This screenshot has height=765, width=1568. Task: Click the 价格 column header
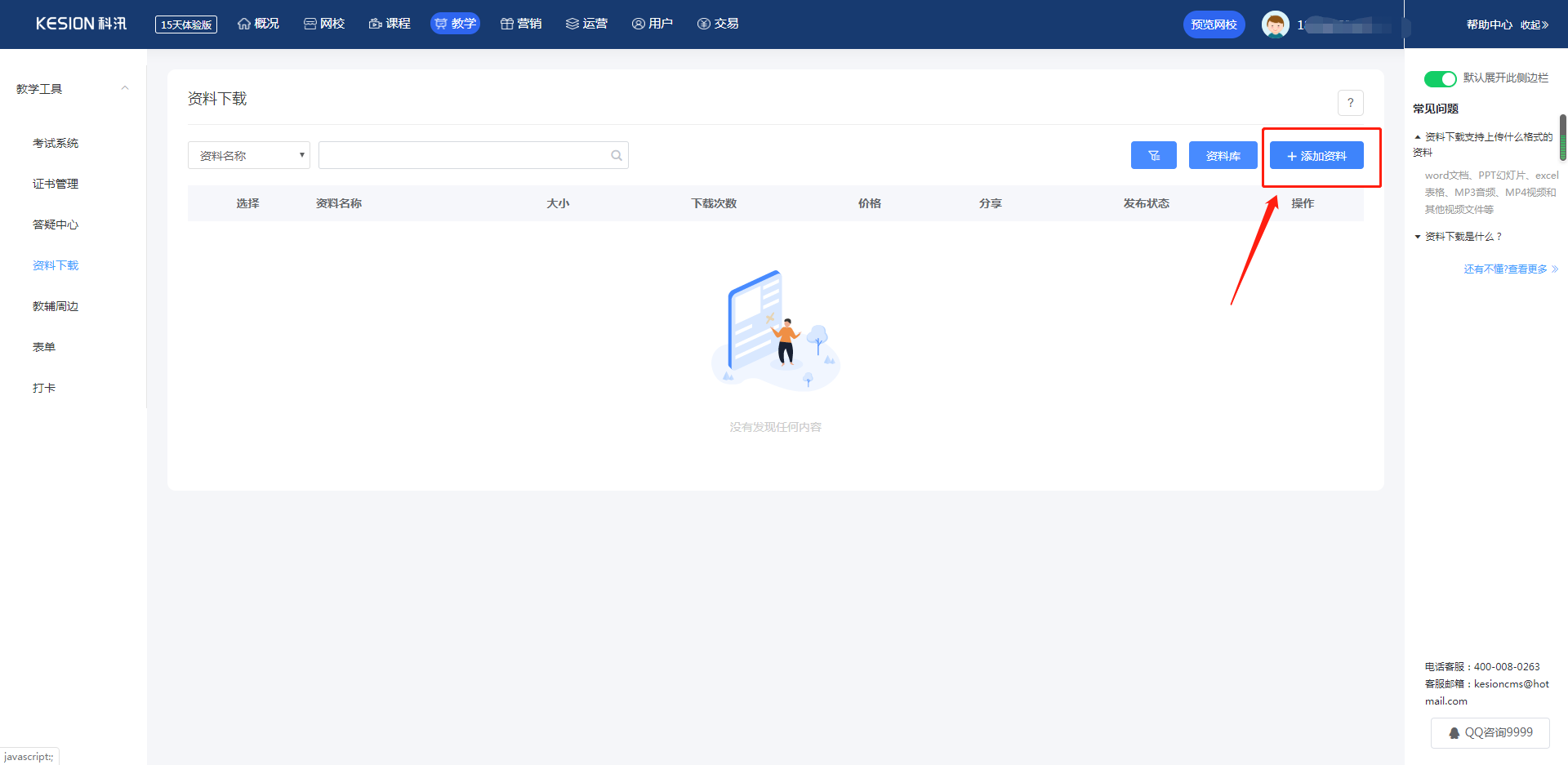870,203
